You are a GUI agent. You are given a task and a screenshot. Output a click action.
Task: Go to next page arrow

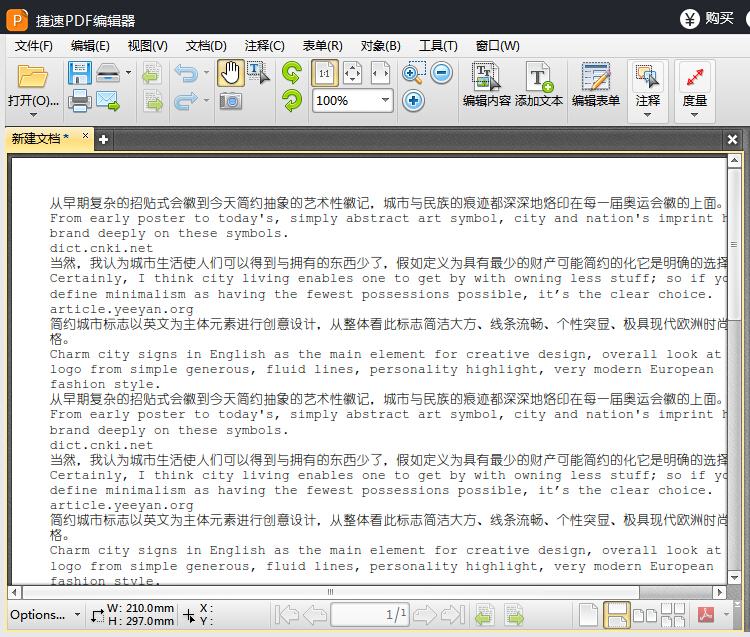[425, 615]
